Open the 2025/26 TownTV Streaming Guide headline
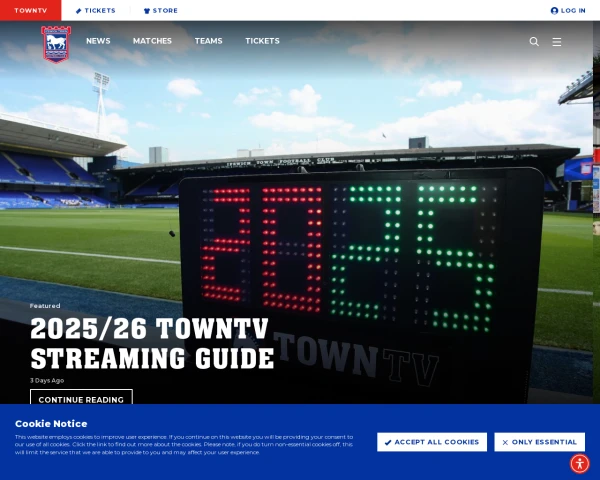The image size is (600, 480). click(152, 343)
